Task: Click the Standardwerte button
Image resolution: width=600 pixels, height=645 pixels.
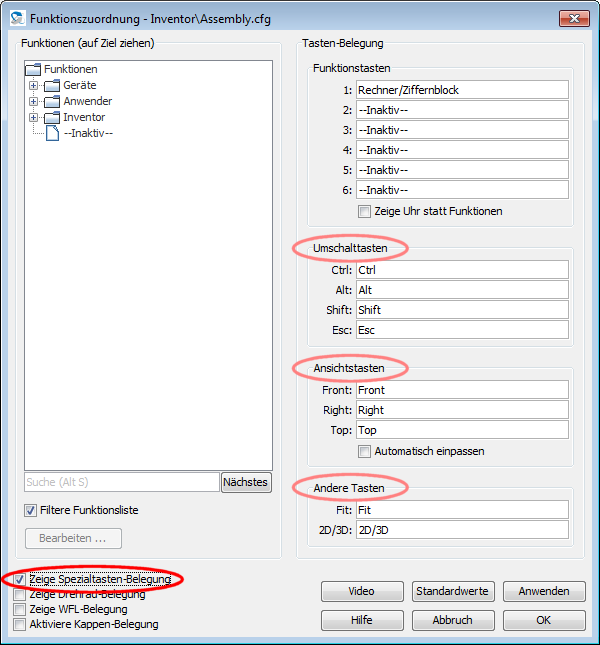Action: (453, 591)
